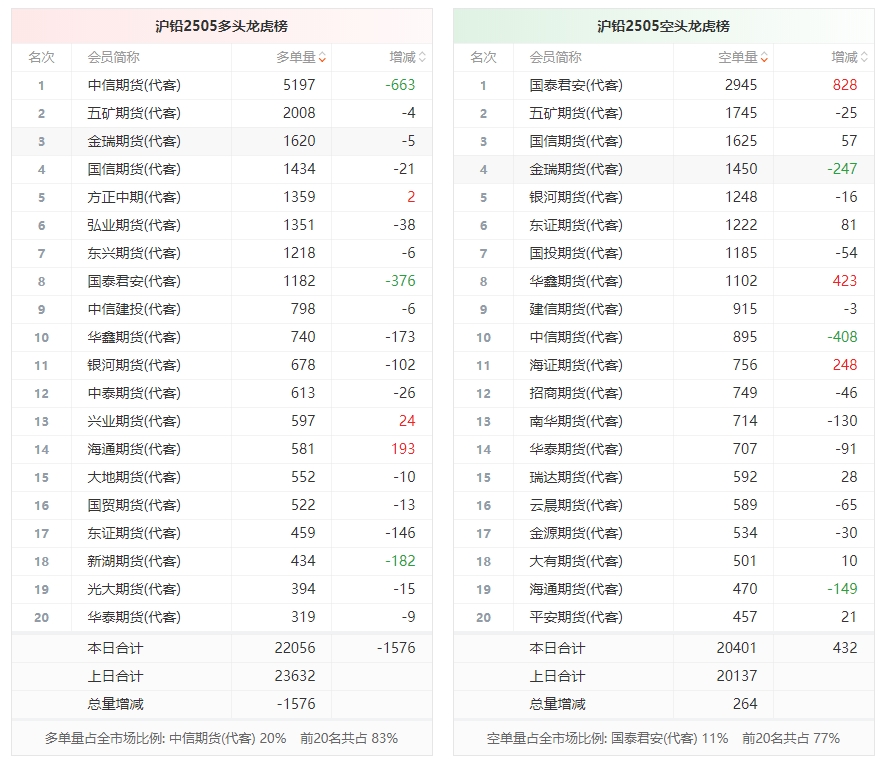Select 华鑫期货(代客) in long ranking

pyautogui.click(x=134, y=337)
